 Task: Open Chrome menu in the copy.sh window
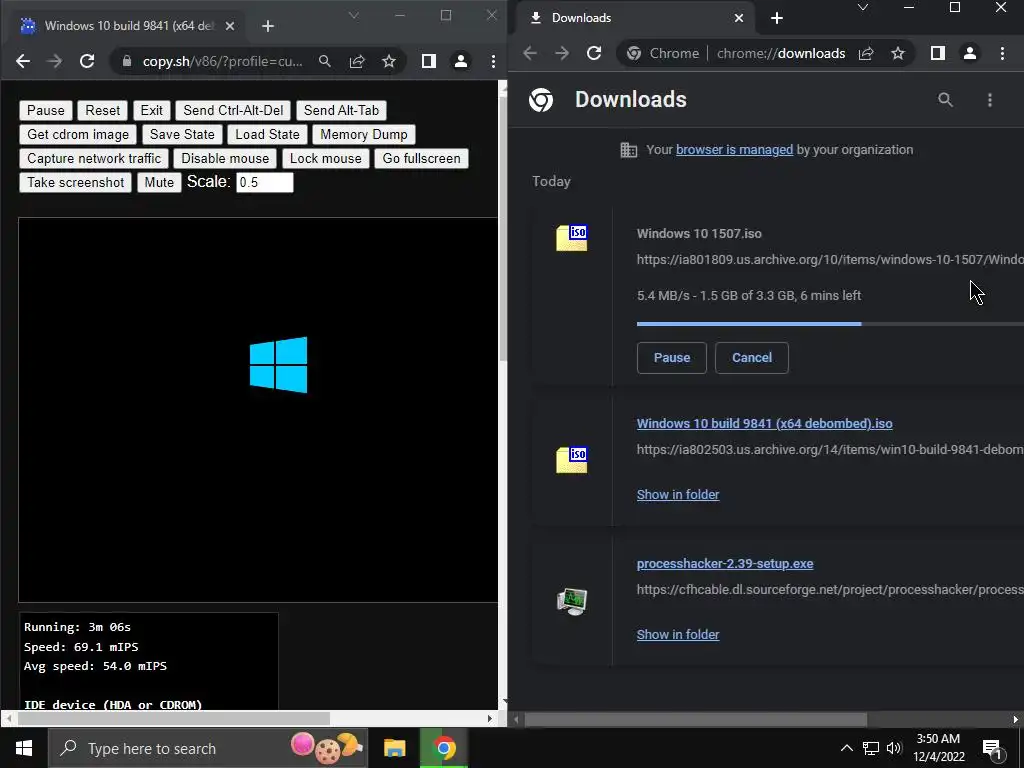tap(493, 61)
